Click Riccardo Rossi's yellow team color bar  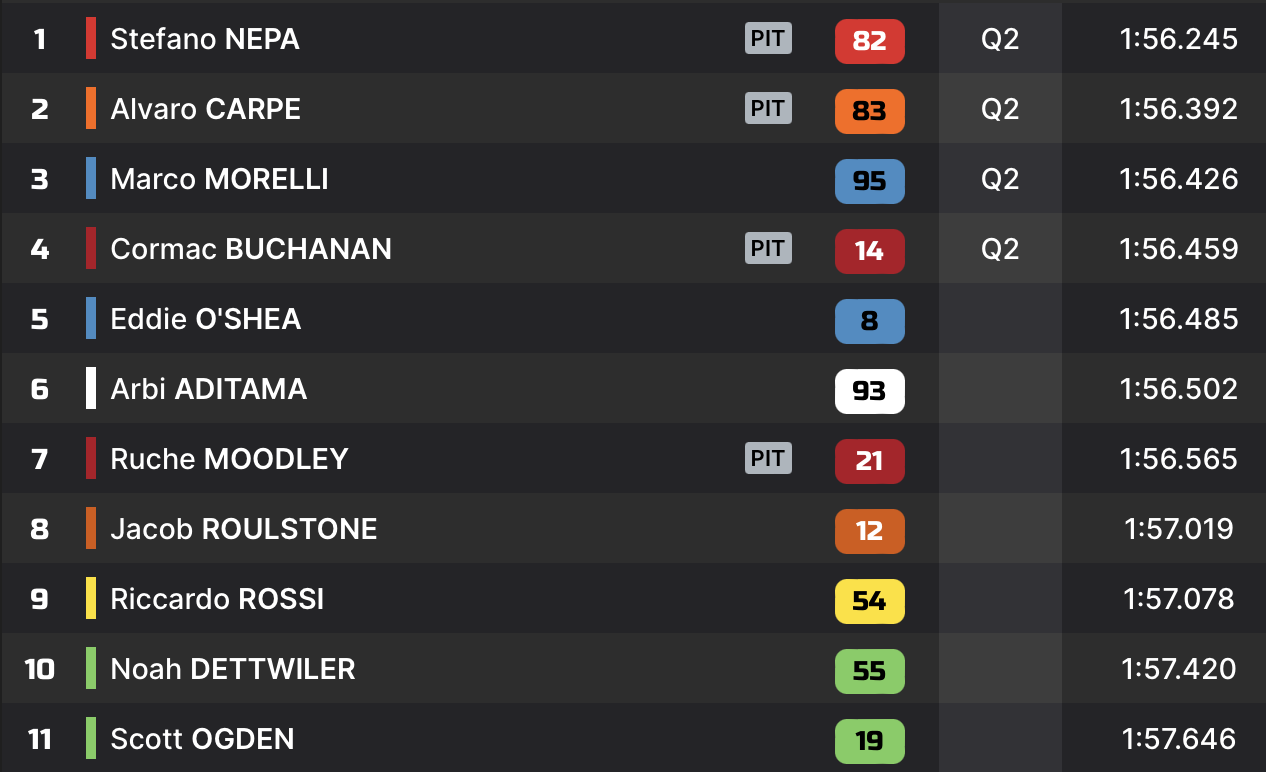tap(91, 599)
